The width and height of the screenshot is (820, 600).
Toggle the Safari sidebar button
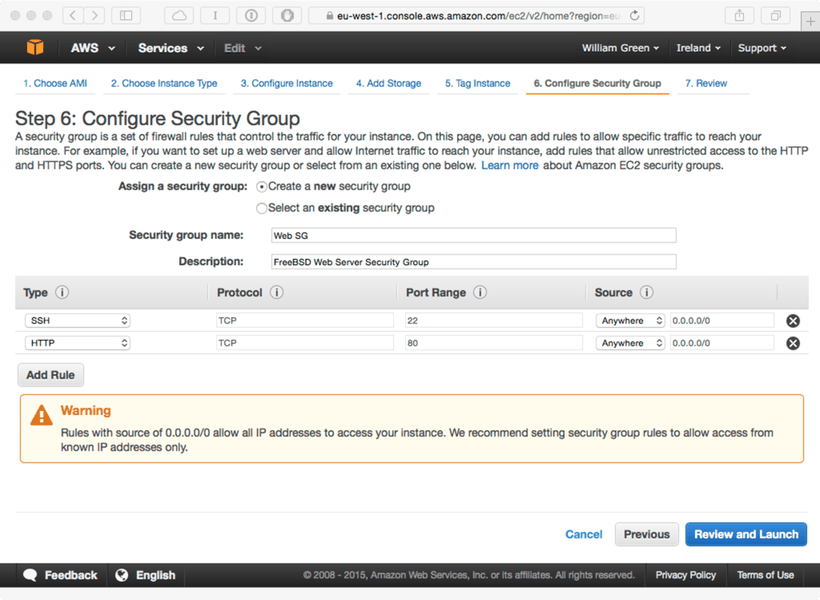pos(126,15)
